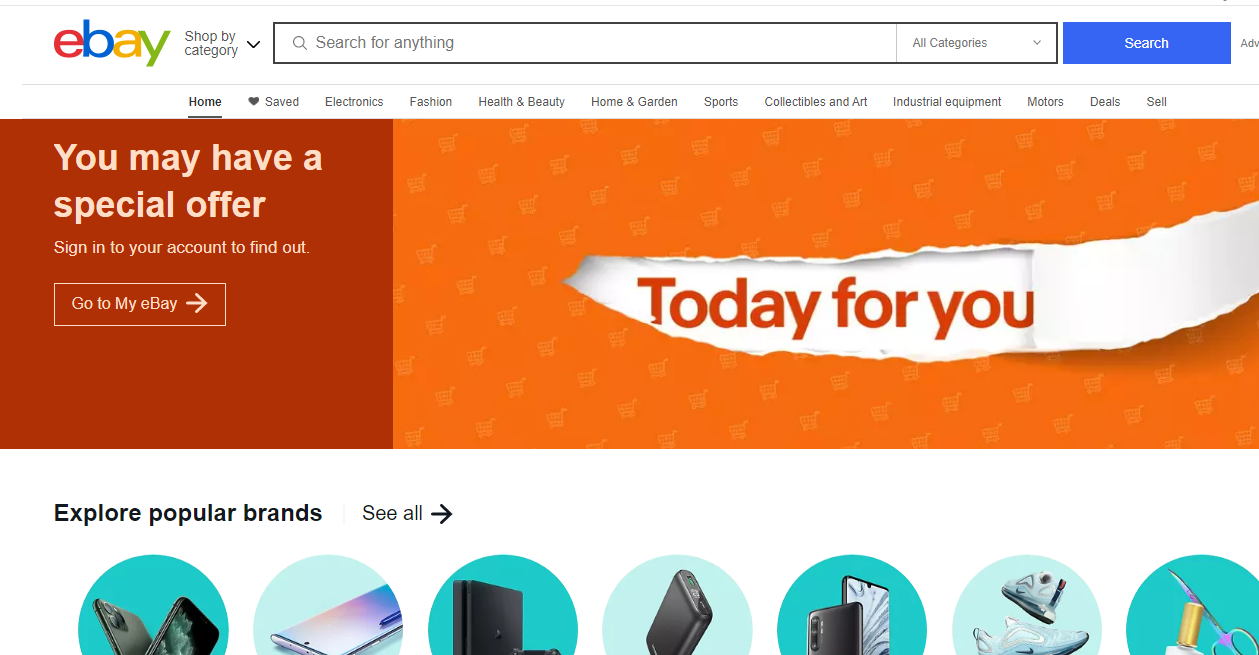
Task: Click the magnifying glass icon in search bar
Action: pos(299,43)
